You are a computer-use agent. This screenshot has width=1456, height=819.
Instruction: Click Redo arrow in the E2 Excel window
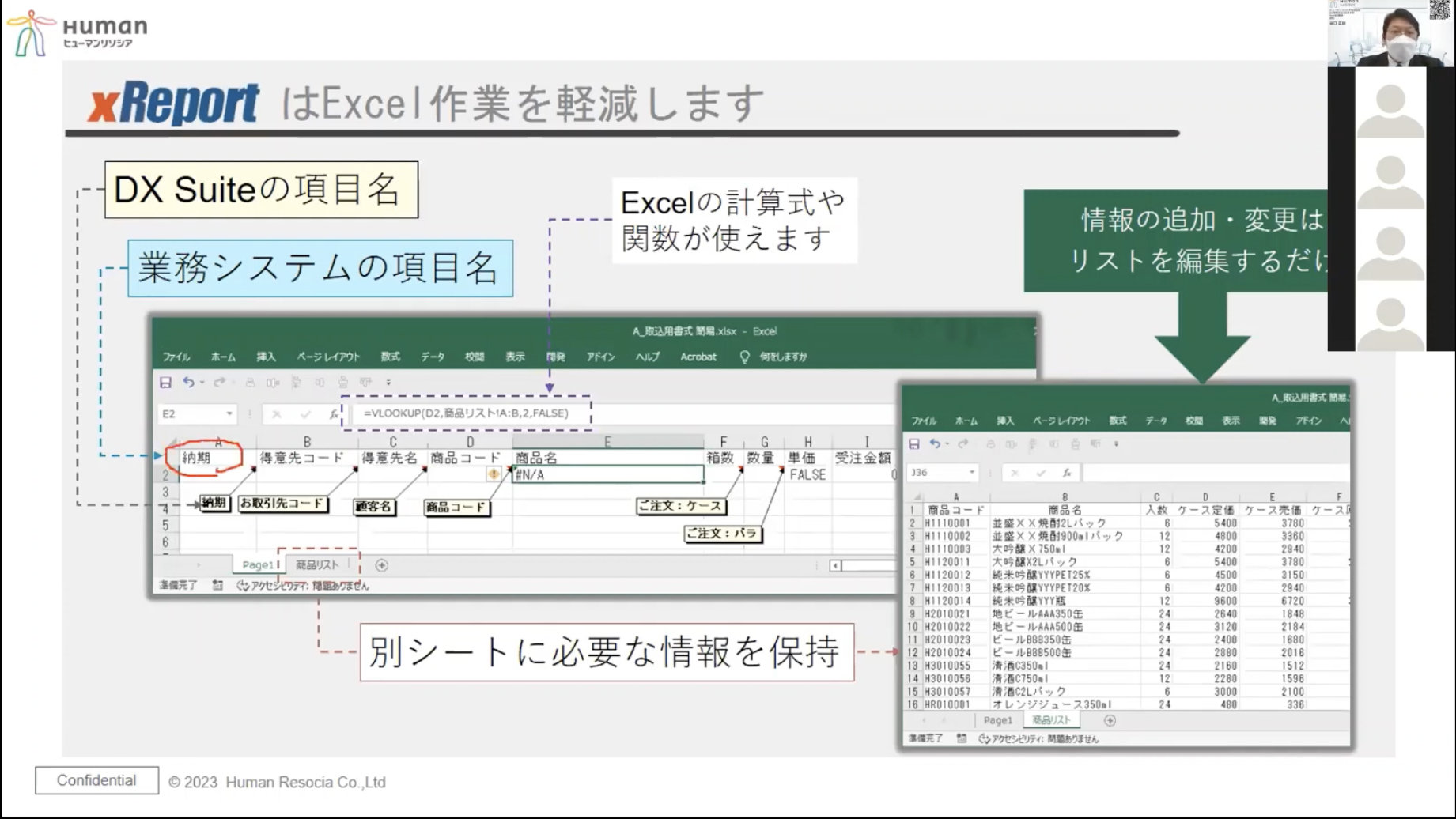coord(218,383)
